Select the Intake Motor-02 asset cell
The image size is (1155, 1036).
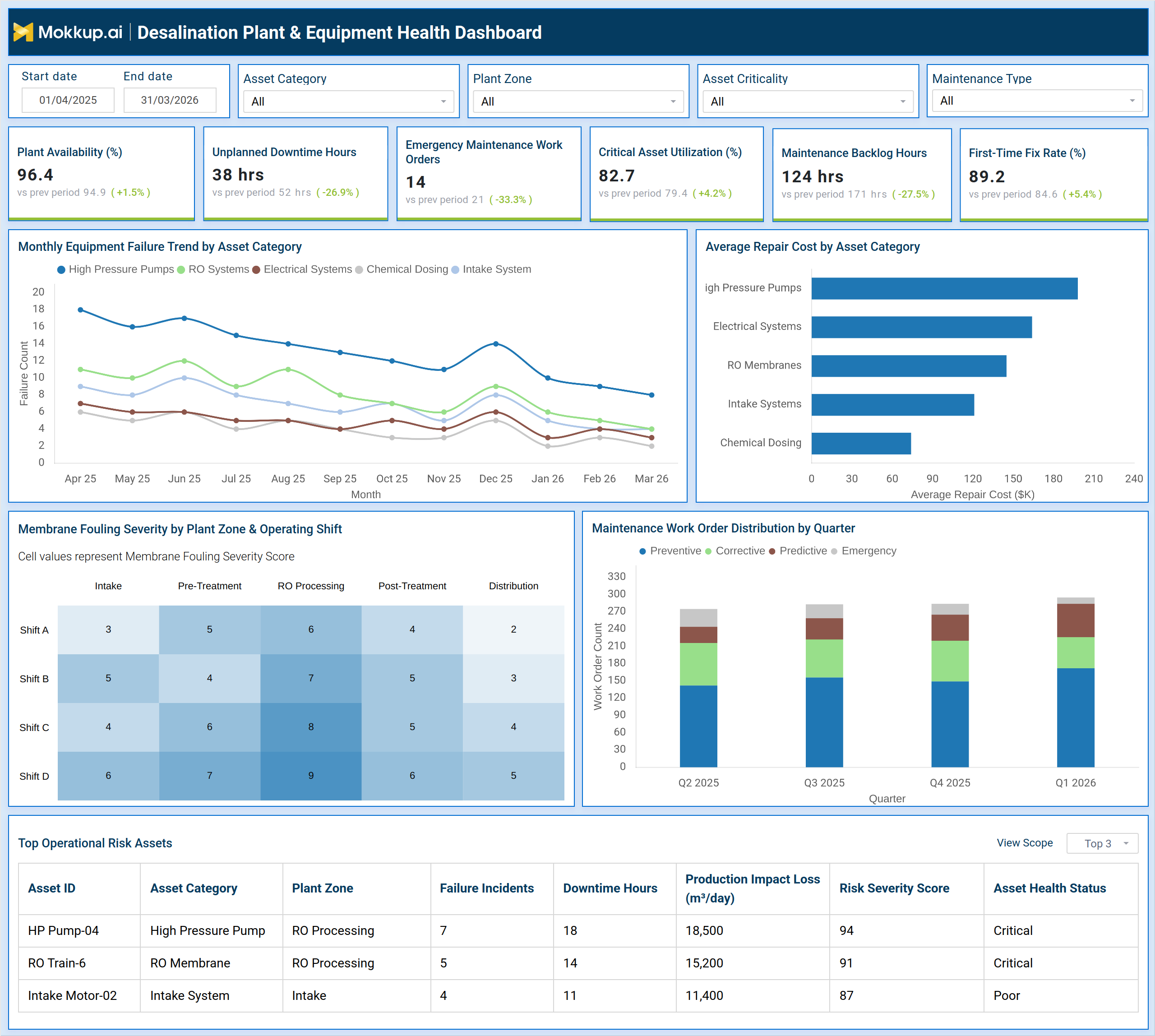tap(79, 995)
